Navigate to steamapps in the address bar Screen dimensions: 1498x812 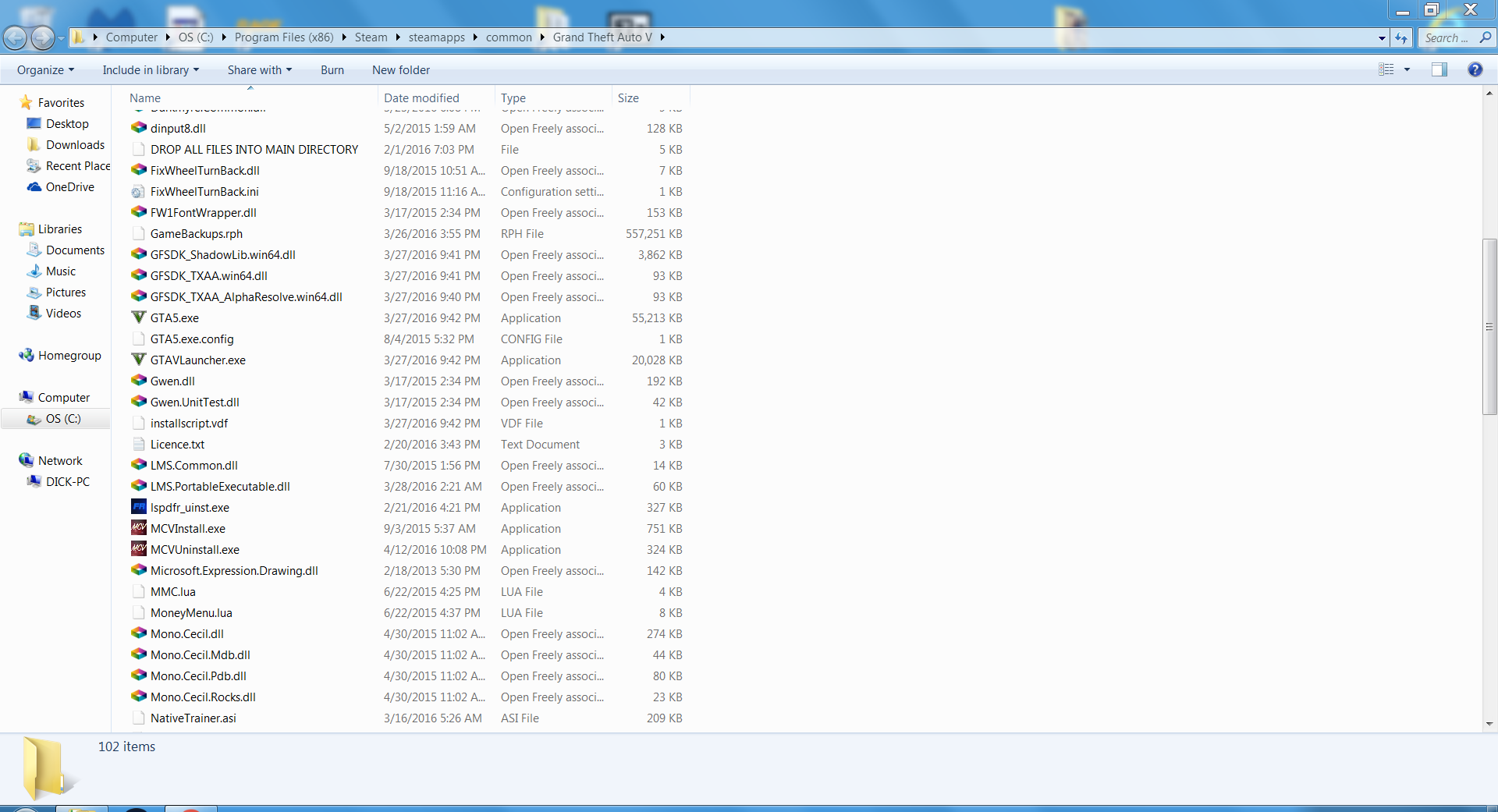437,37
